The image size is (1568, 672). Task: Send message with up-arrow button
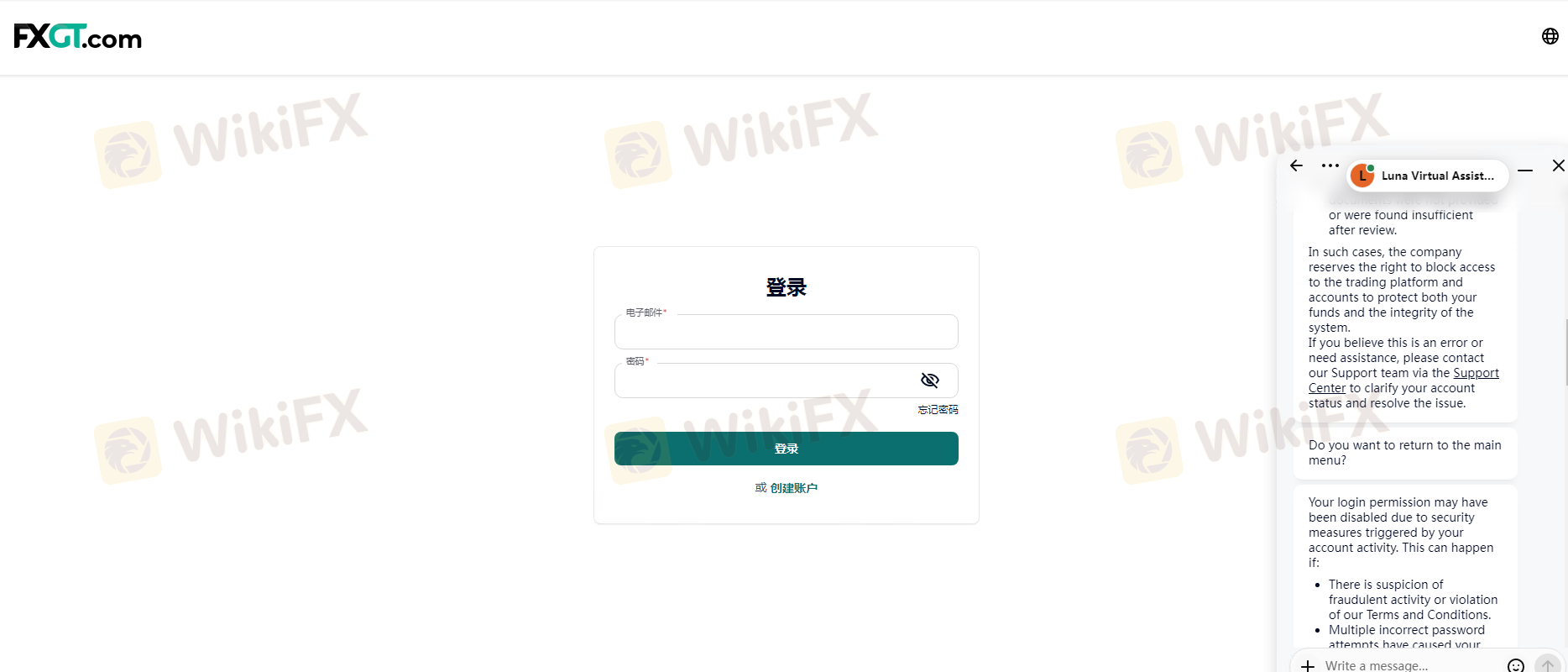coord(1547,665)
